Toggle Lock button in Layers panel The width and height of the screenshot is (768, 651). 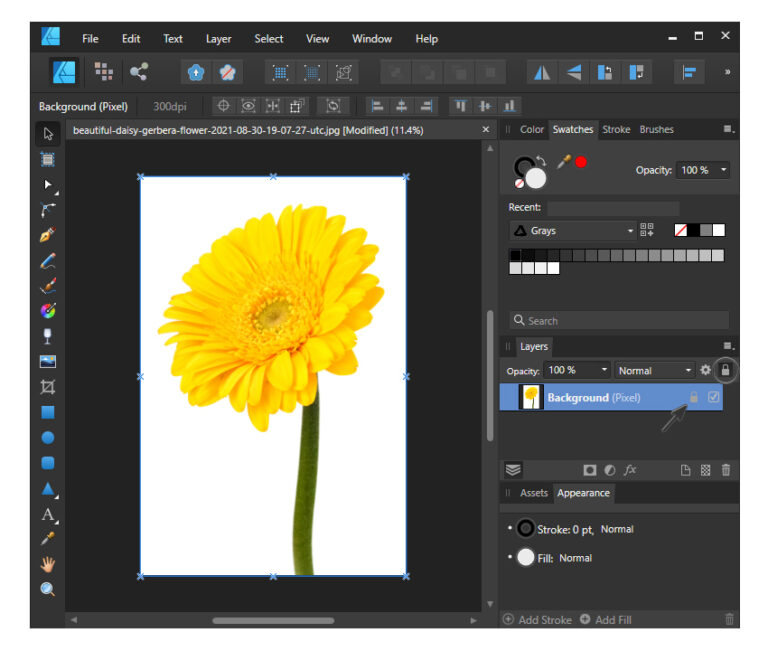pyautogui.click(x=725, y=370)
